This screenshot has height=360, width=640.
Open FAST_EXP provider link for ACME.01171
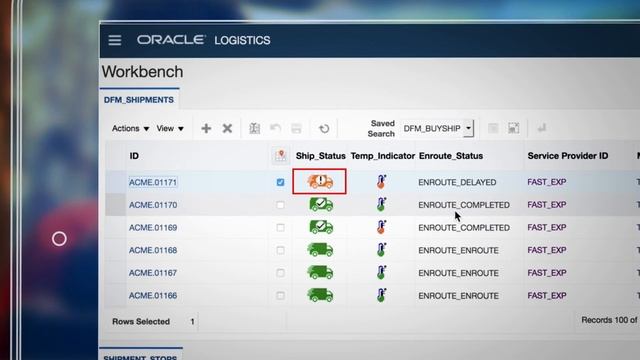[547, 182]
